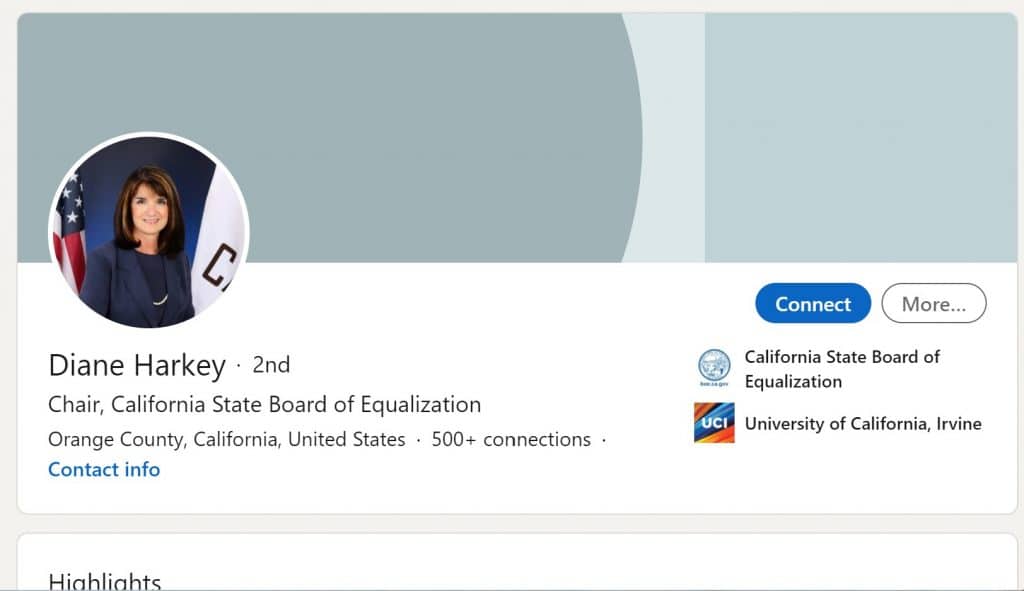Click the Diane Harkey name heading

(137, 365)
